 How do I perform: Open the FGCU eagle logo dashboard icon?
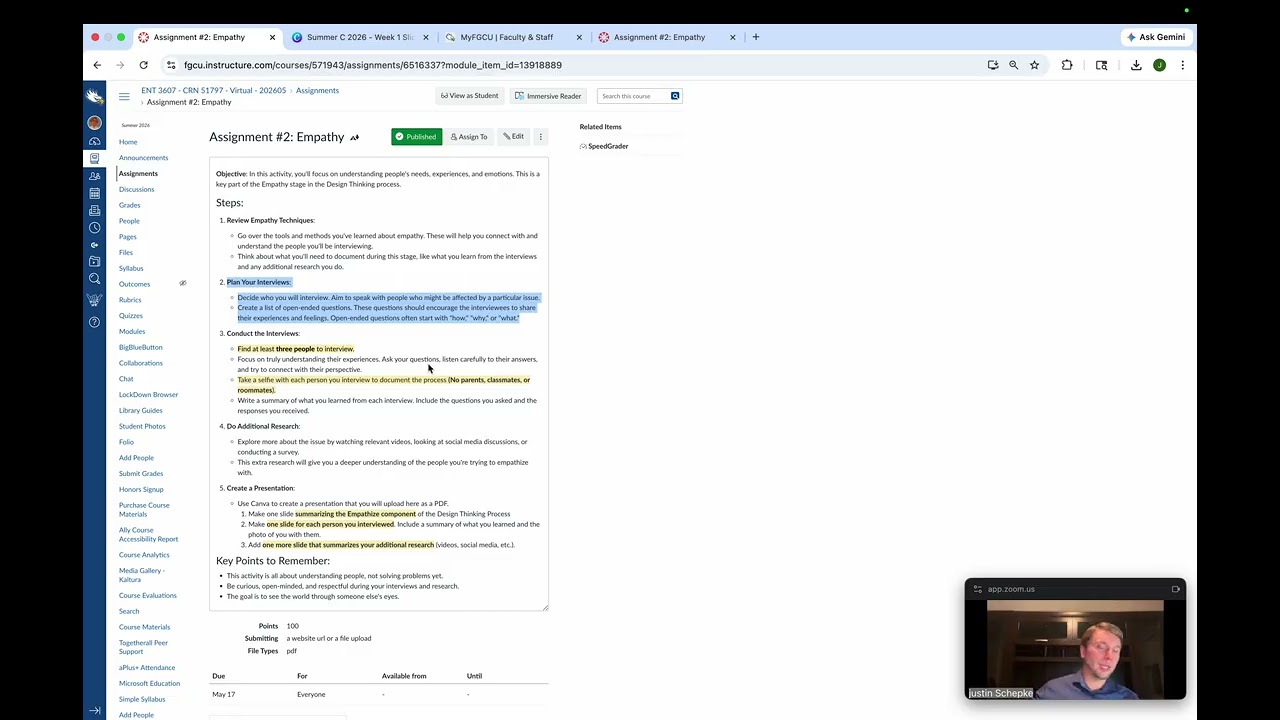coord(94,97)
